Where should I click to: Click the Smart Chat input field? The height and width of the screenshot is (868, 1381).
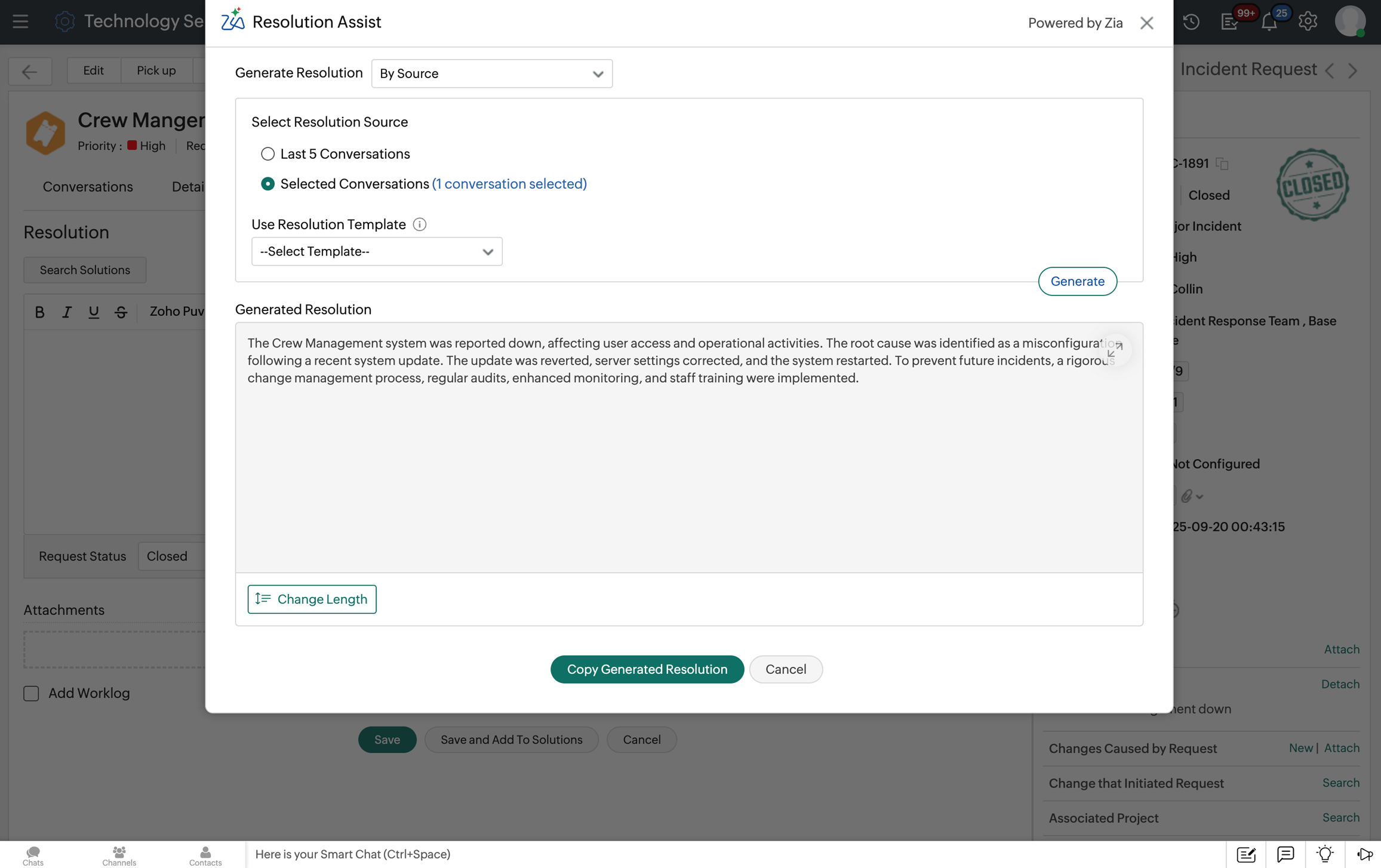click(x=734, y=854)
